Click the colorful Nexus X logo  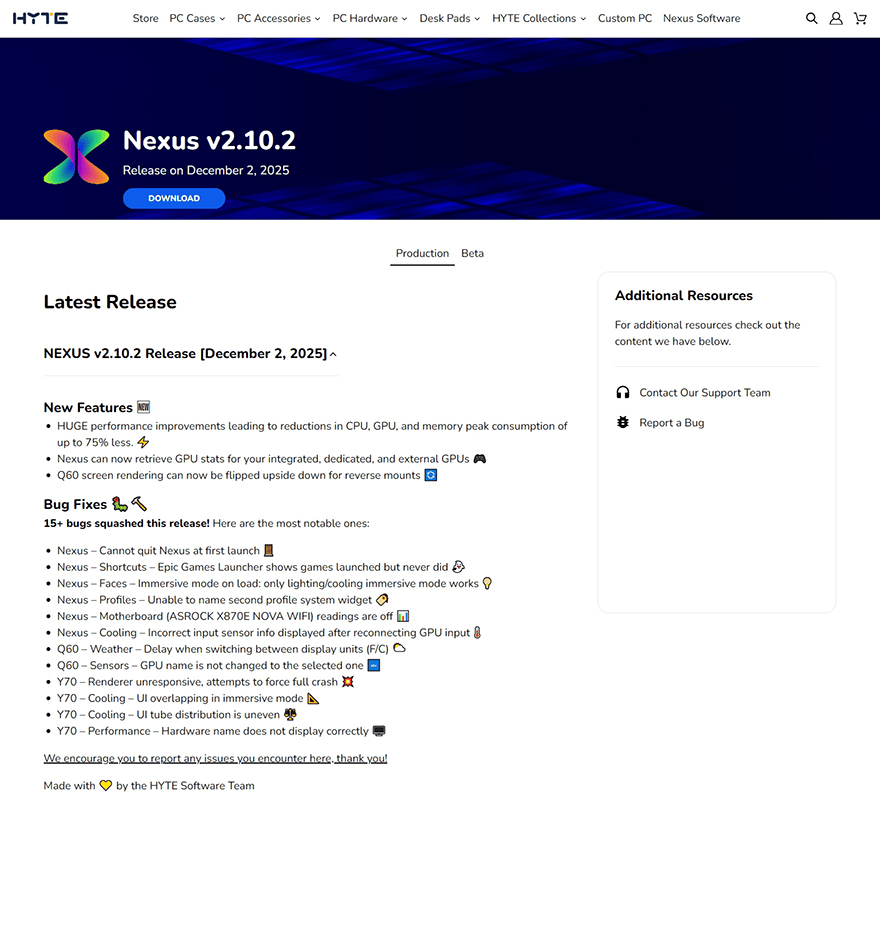click(x=76, y=156)
